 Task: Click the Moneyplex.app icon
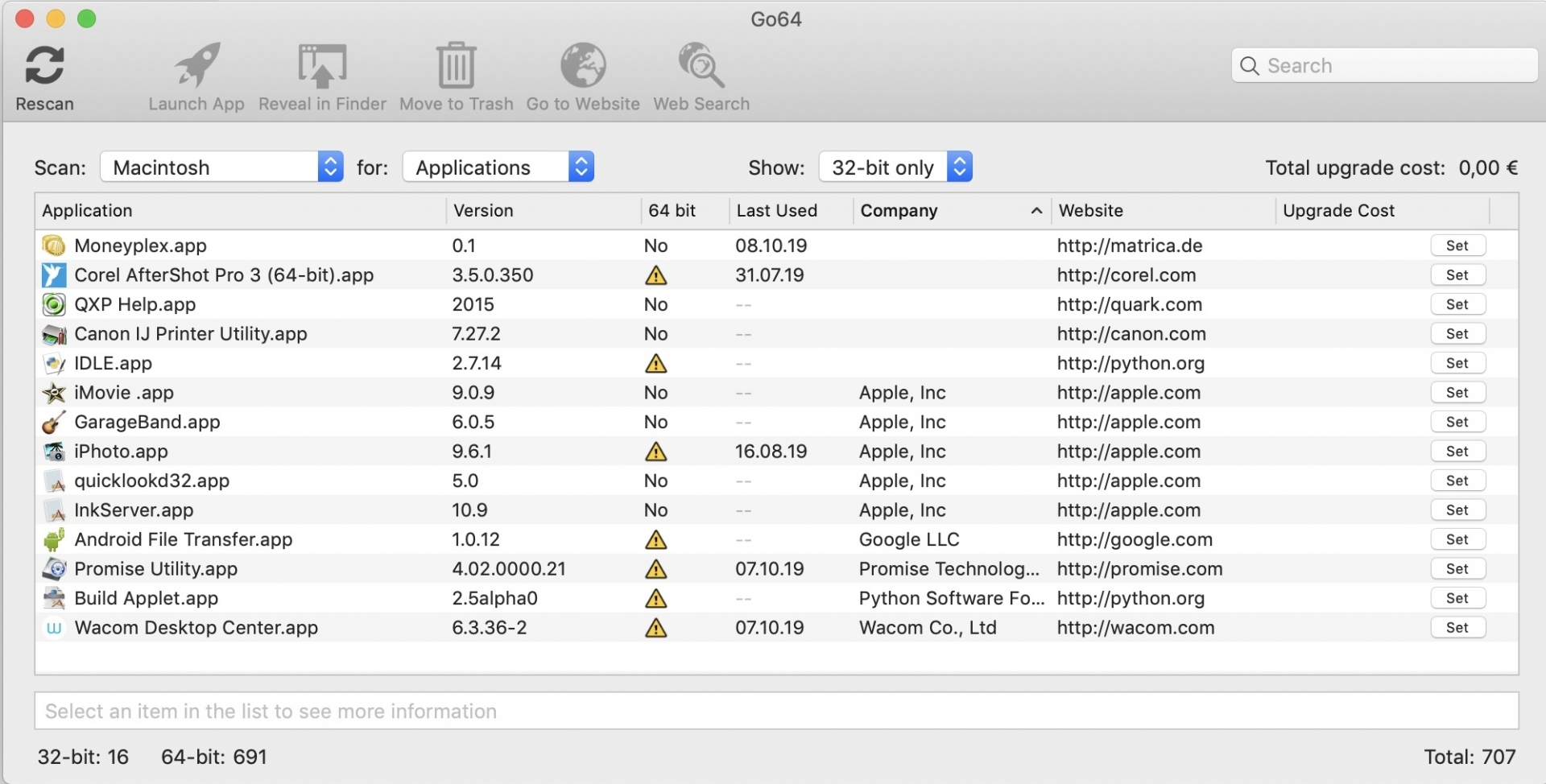pyautogui.click(x=54, y=246)
